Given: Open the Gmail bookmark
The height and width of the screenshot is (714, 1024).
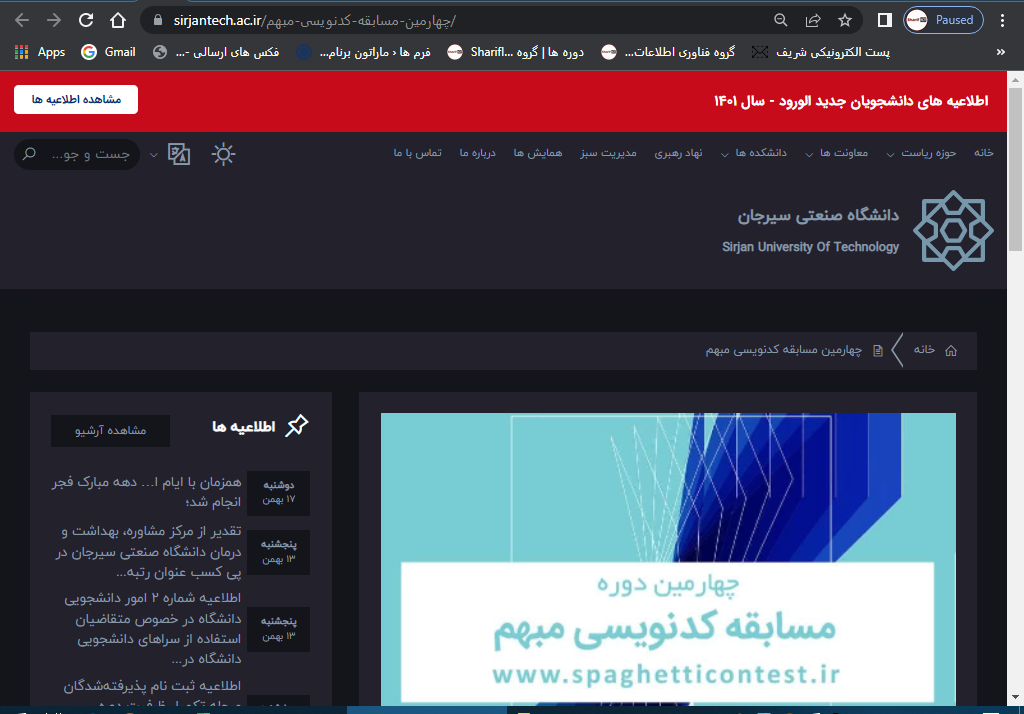Looking at the screenshot, I should [109, 52].
